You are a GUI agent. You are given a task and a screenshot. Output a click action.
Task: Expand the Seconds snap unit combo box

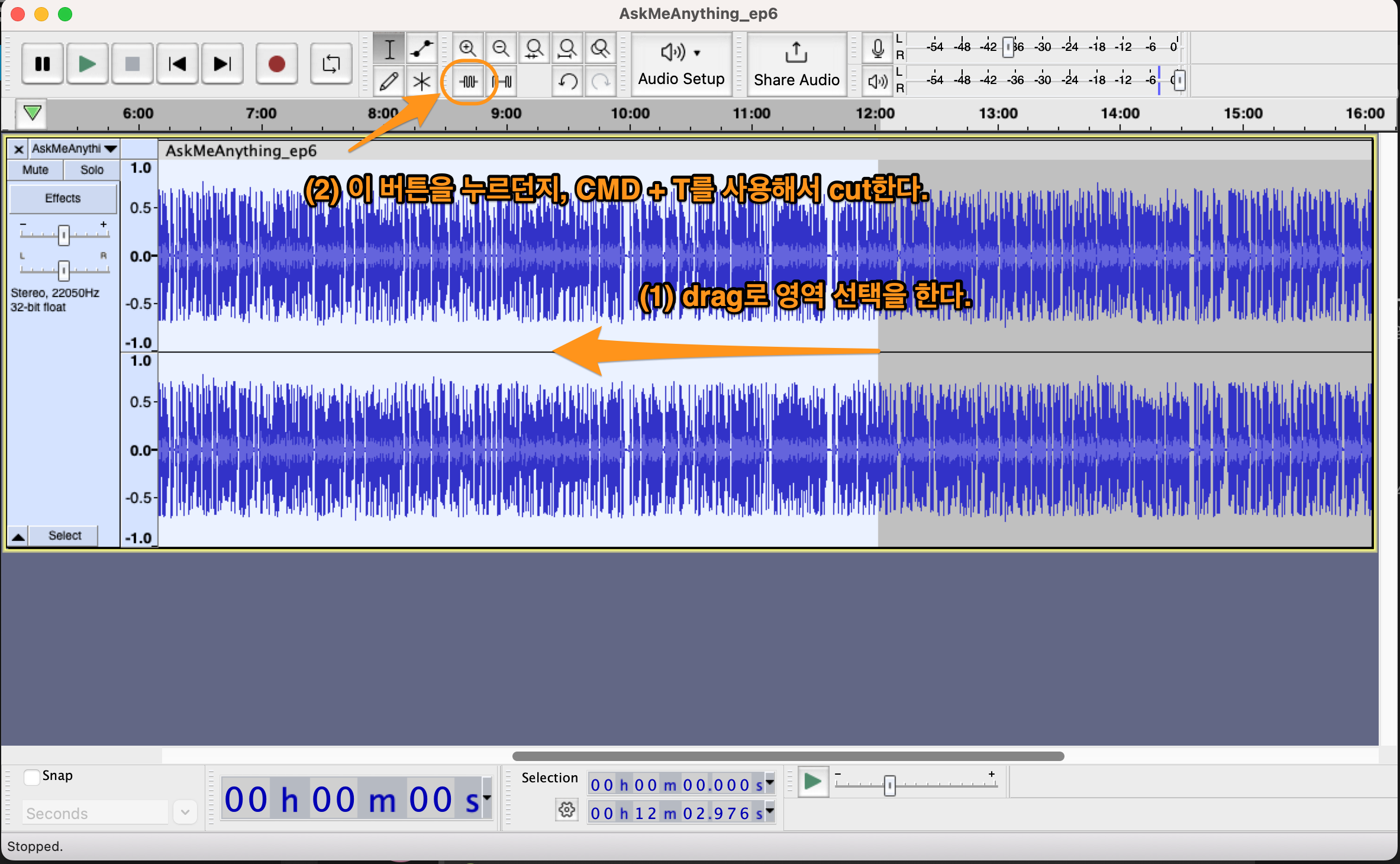point(185,813)
